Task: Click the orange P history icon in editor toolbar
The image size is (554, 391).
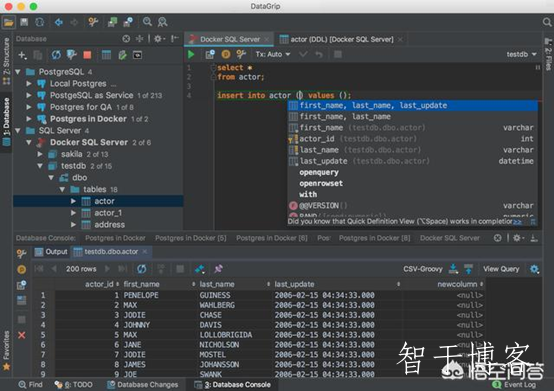Action: pos(226,54)
